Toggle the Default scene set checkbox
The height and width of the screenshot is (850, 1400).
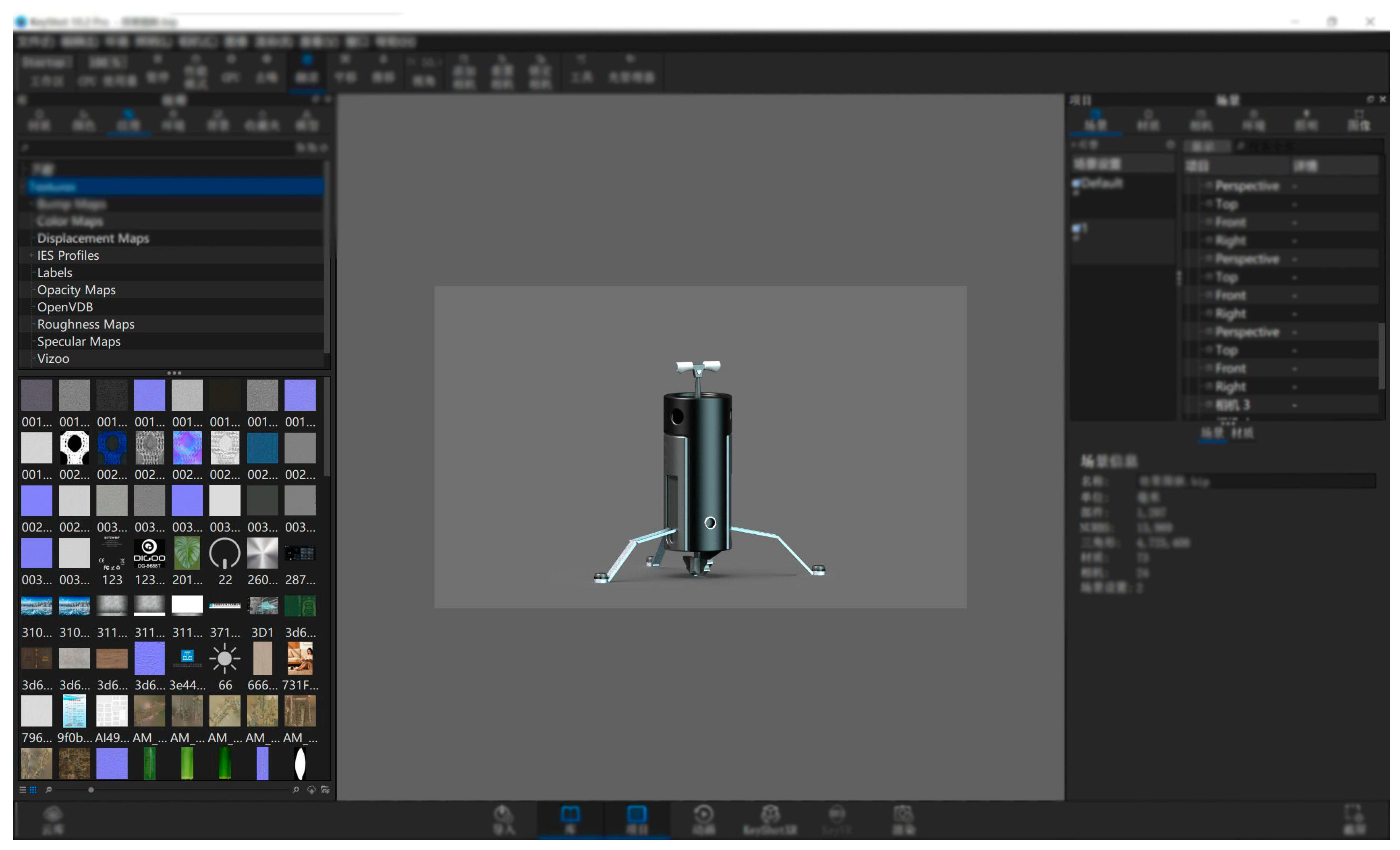(1076, 183)
